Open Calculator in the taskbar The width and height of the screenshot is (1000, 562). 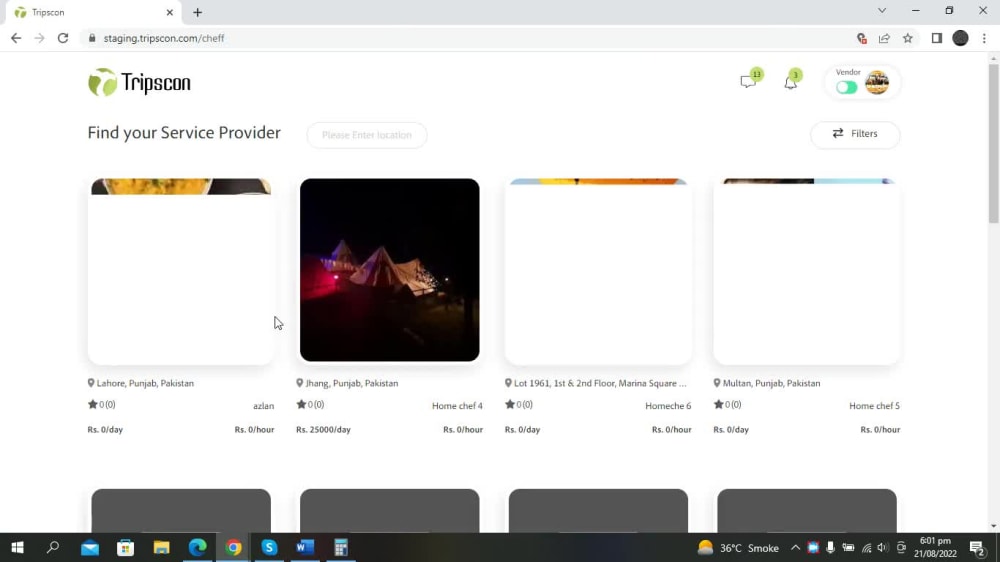click(x=341, y=547)
